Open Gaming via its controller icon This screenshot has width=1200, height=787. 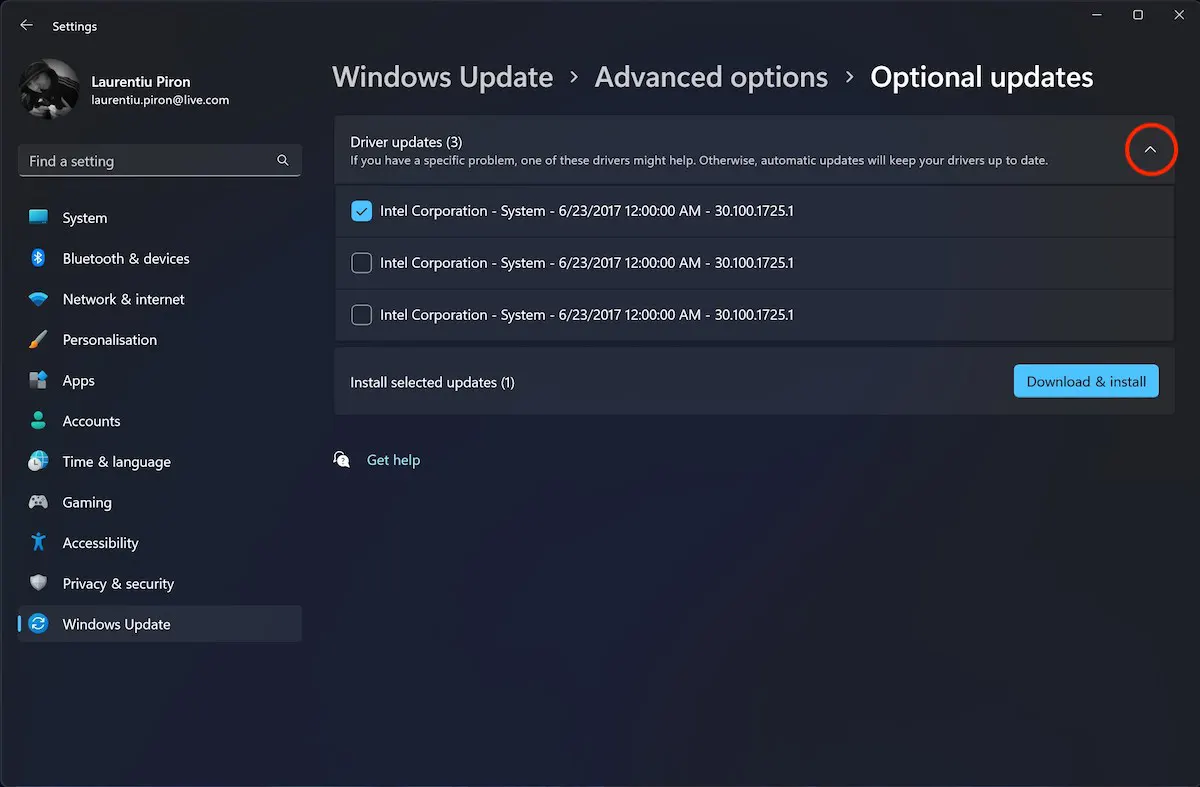point(38,502)
